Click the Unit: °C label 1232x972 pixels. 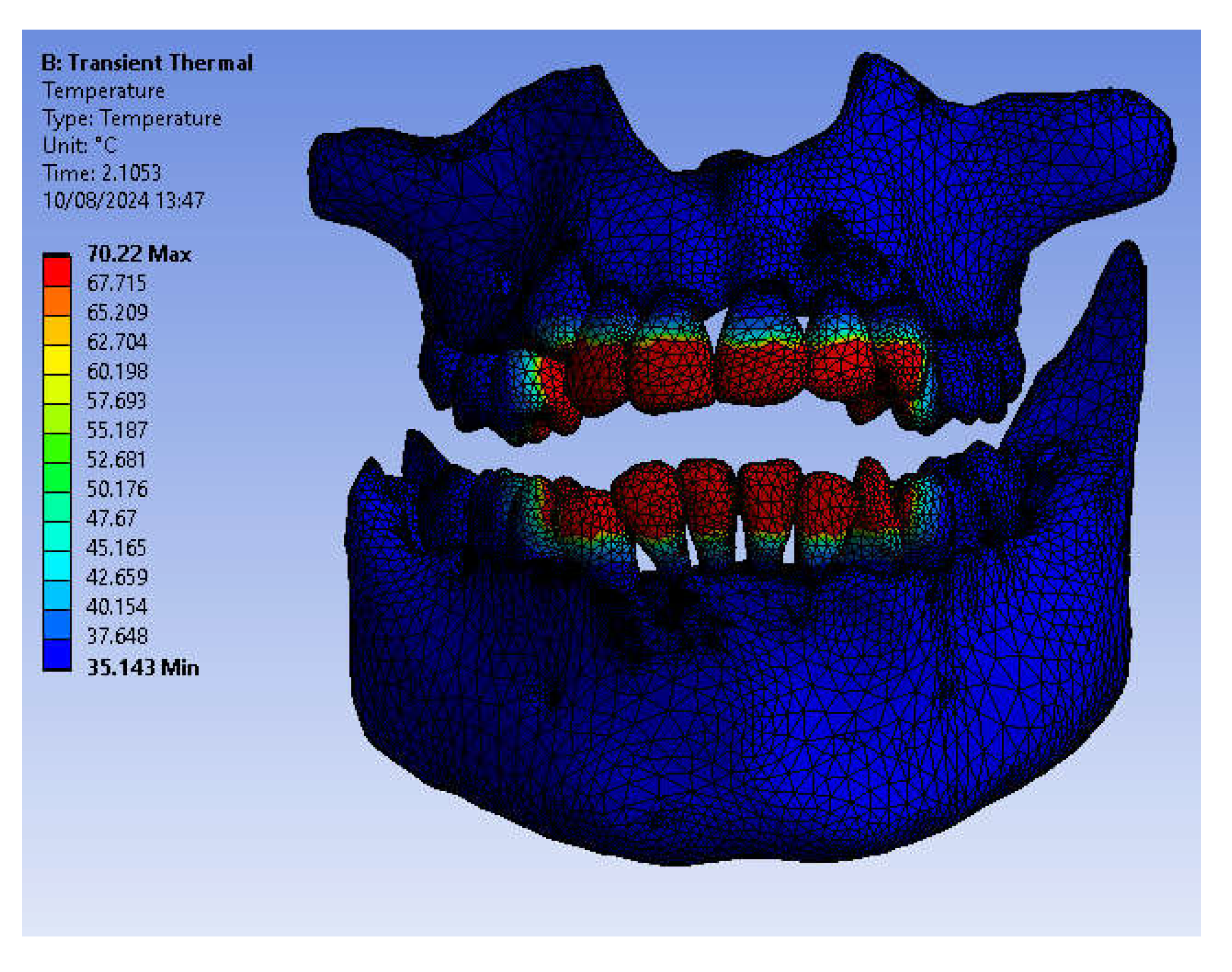coord(80,146)
